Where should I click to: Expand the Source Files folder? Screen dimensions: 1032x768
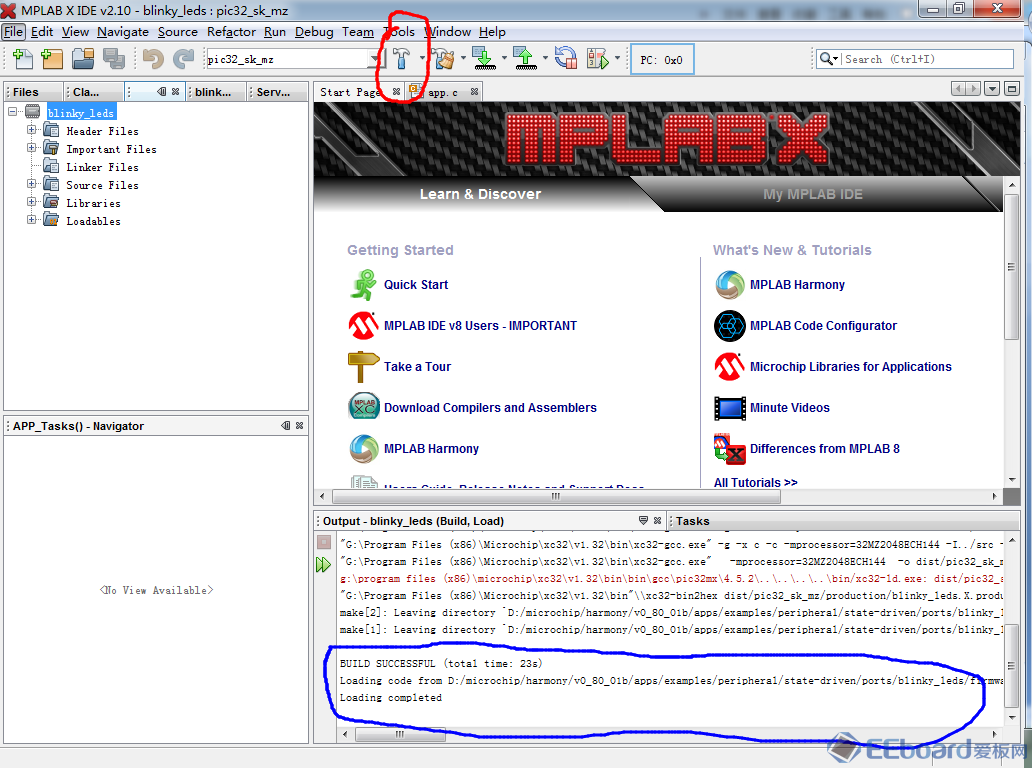(32, 184)
